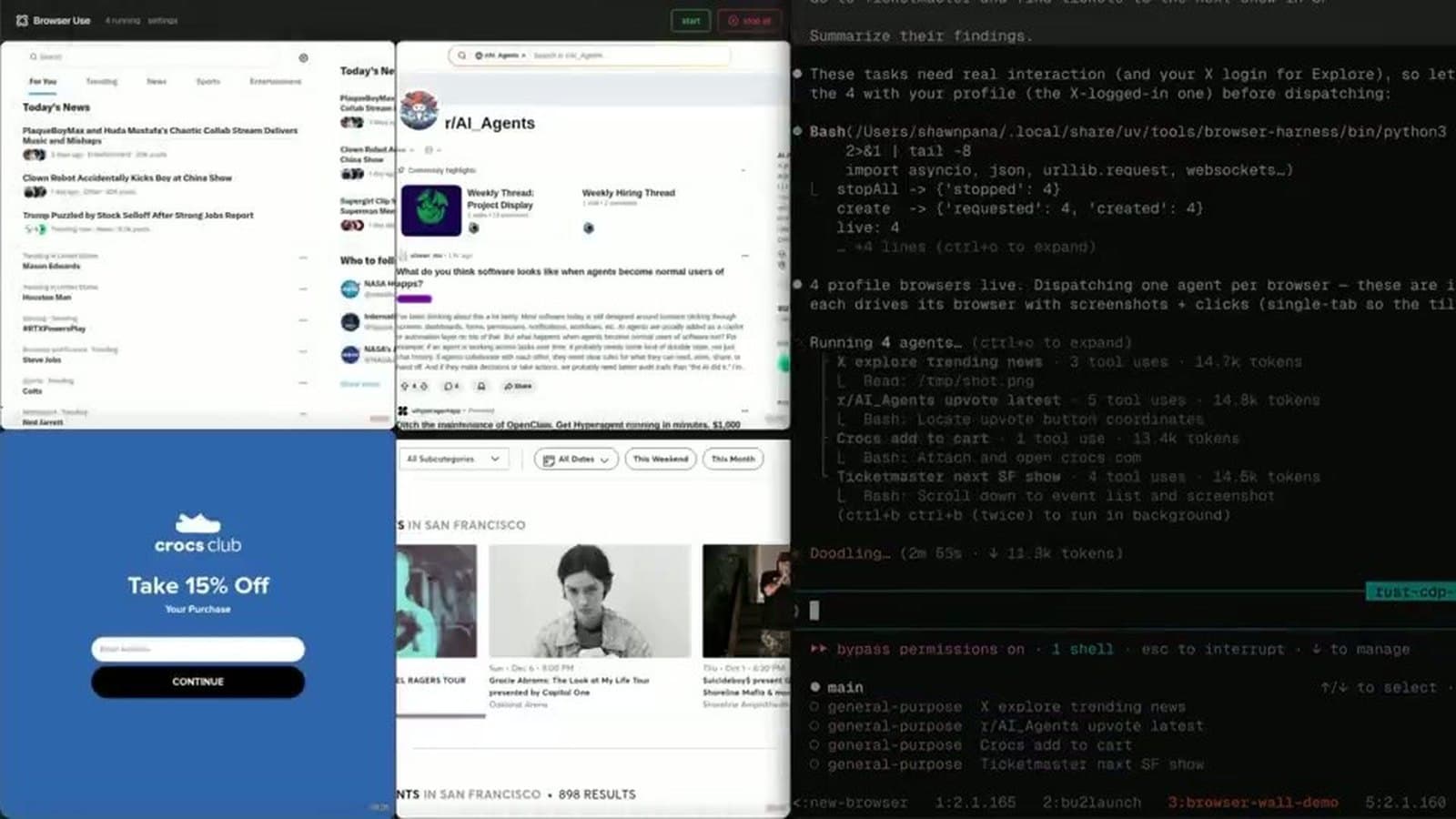Open the X Explore settings gear icon
Viewport: 1456px width, 819px height.
(303, 57)
